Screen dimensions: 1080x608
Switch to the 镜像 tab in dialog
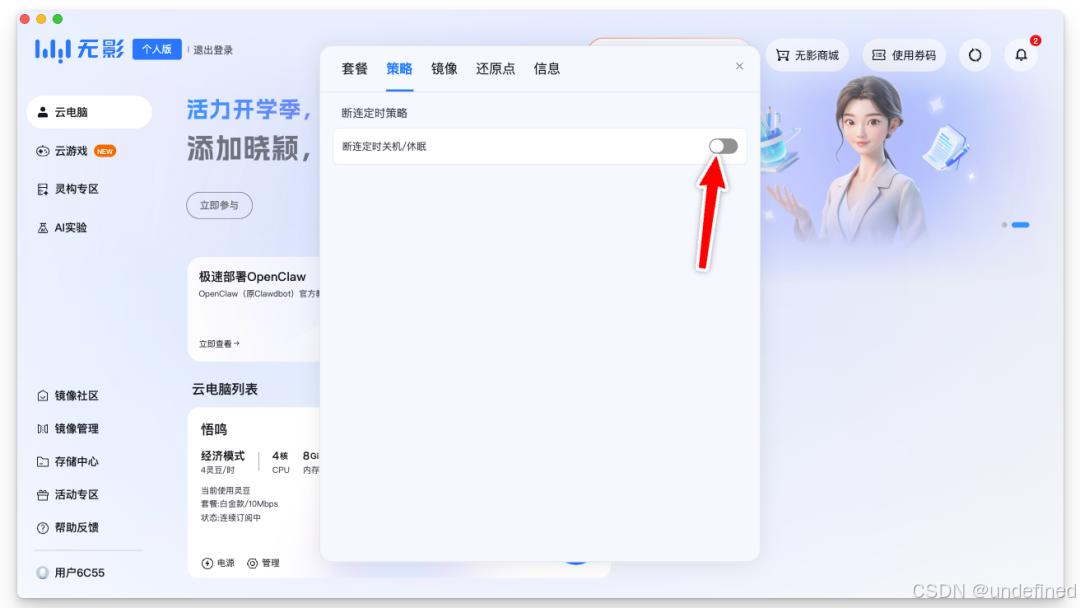coord(443,68)
